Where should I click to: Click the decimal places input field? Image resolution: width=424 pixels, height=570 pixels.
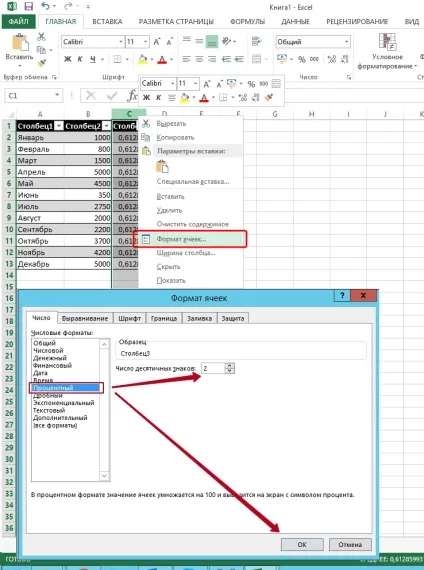(x=213, y=368)
